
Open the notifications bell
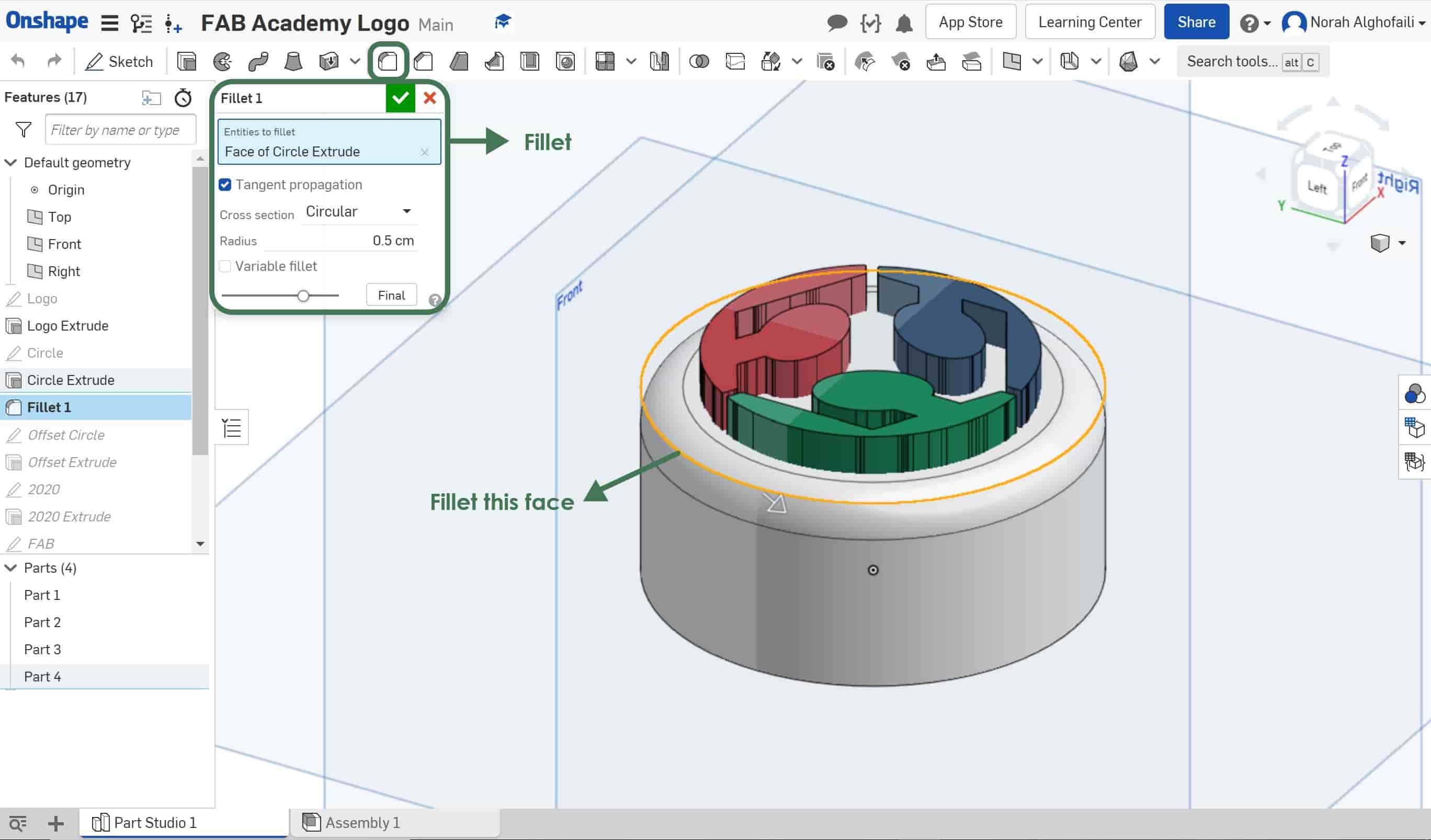(904, 24)
